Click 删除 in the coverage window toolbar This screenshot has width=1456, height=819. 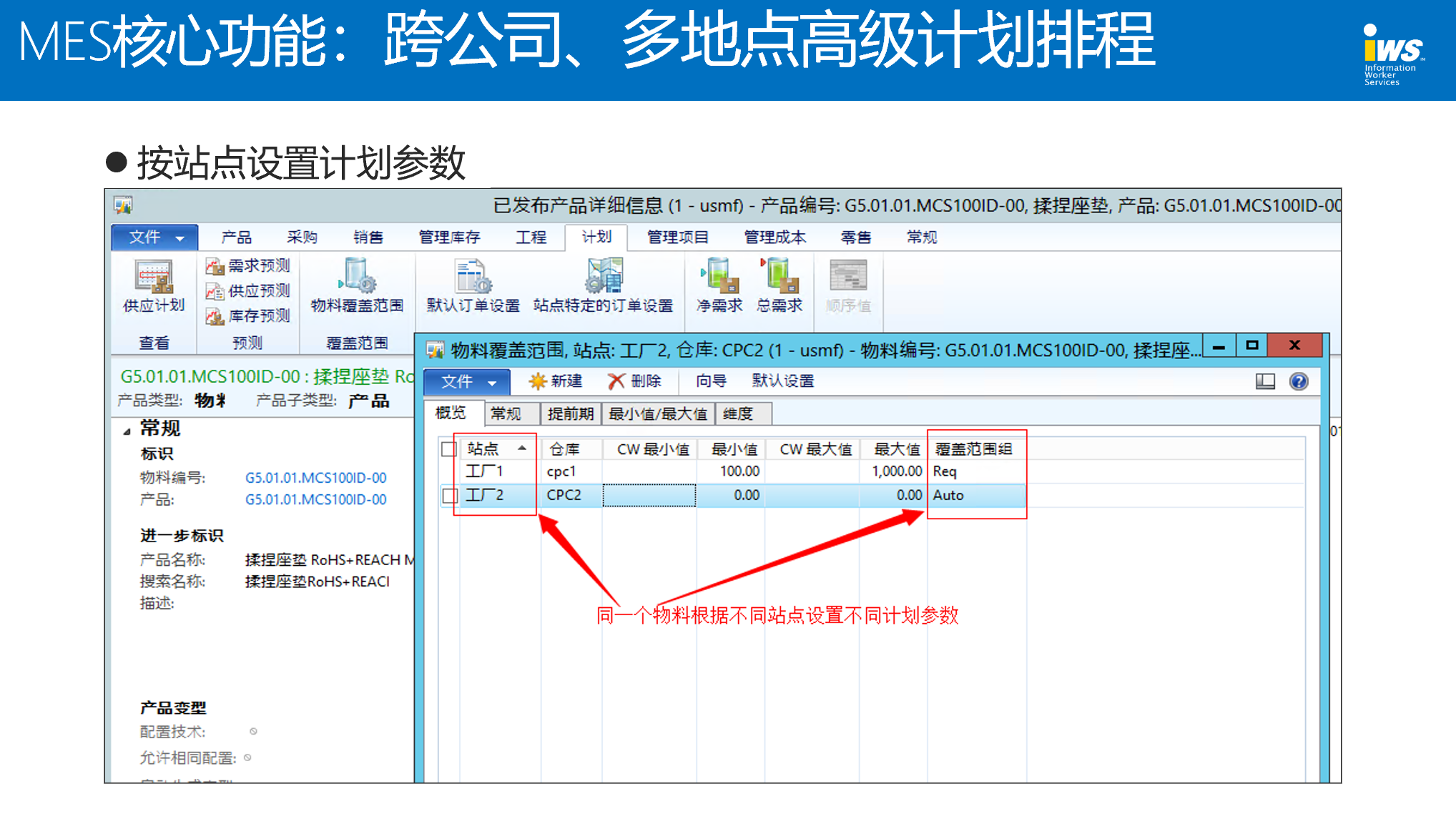[634, 381]
